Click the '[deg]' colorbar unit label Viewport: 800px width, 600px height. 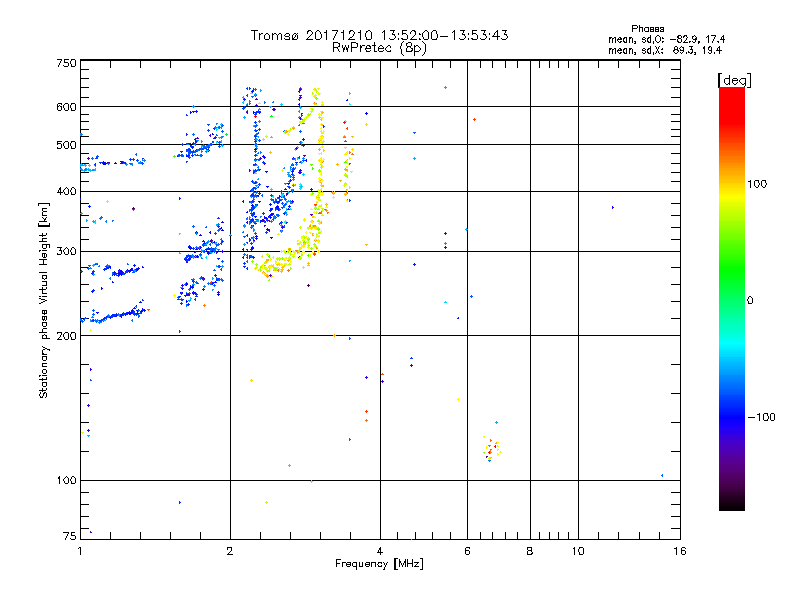click(x=734, y=80)
